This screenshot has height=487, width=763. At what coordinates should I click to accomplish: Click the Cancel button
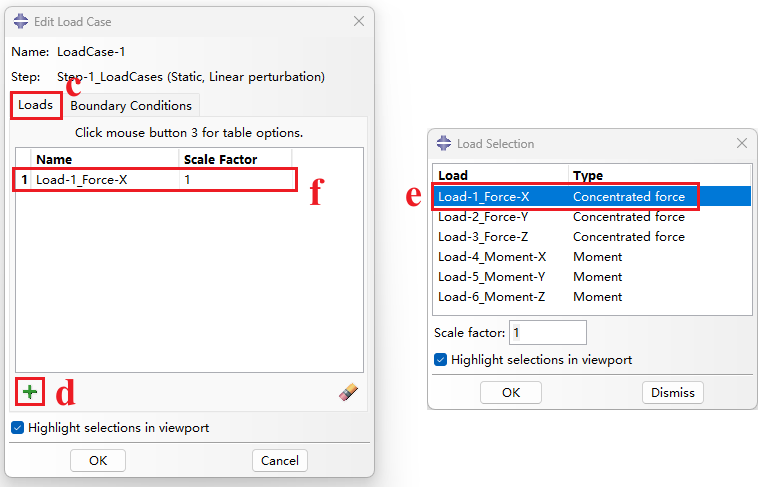[280, 460]
